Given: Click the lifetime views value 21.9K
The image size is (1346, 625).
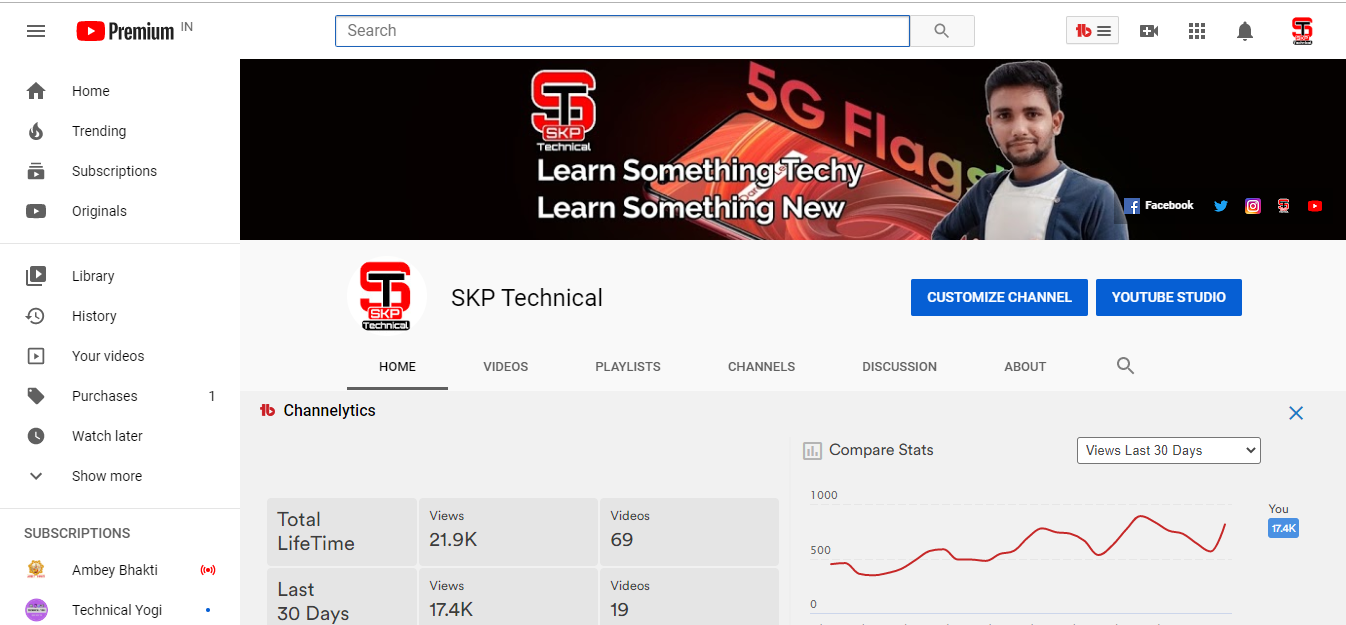Looking at the screenshot, I should point(454,540).
